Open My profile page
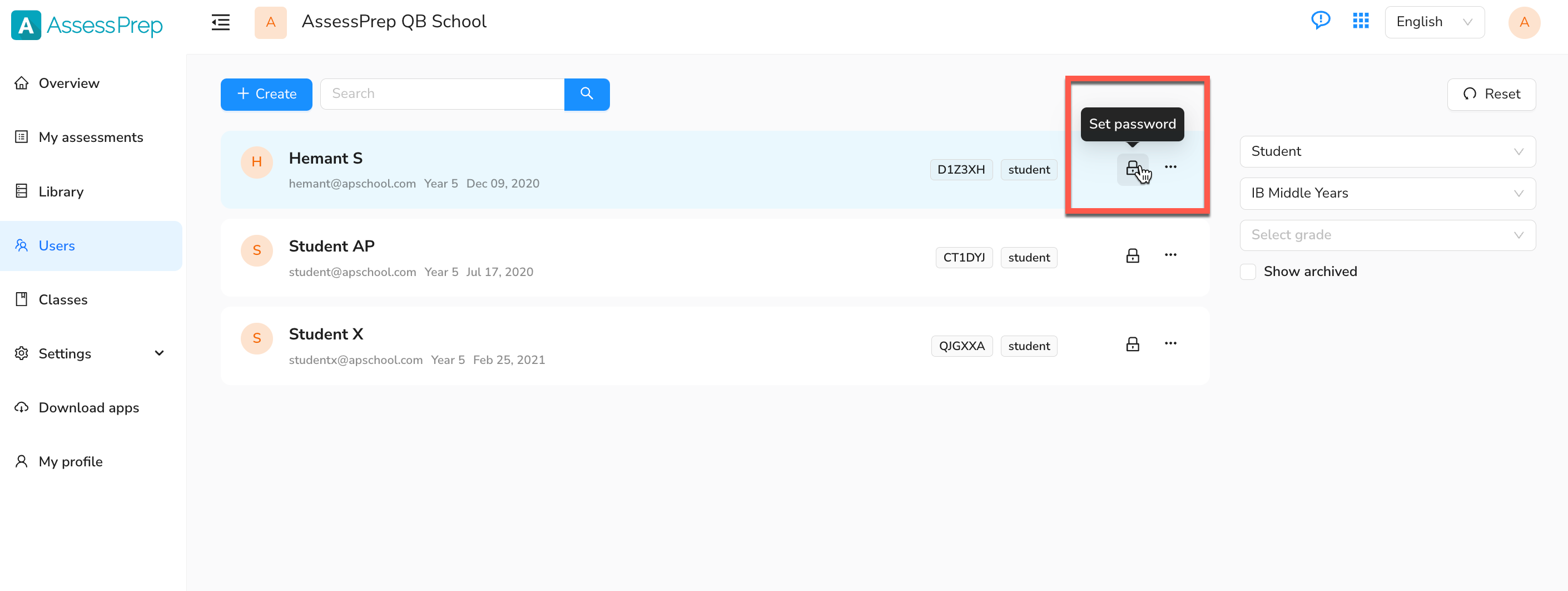The height and width of the screenshot is (591, 1568). [91, 462]
